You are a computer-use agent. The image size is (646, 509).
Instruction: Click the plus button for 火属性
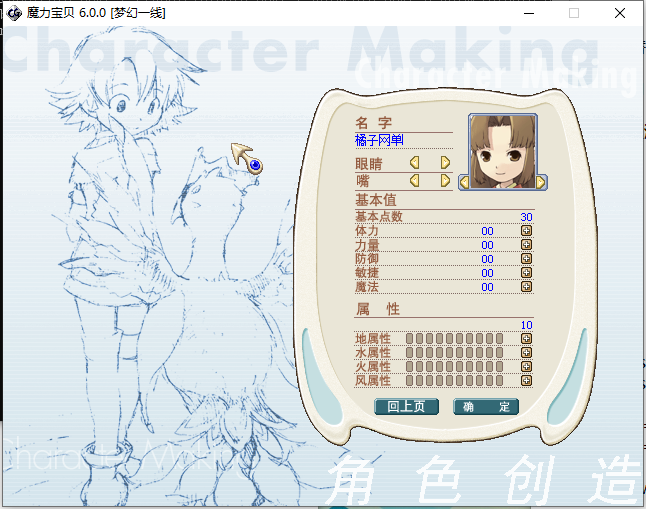(526, 367)
